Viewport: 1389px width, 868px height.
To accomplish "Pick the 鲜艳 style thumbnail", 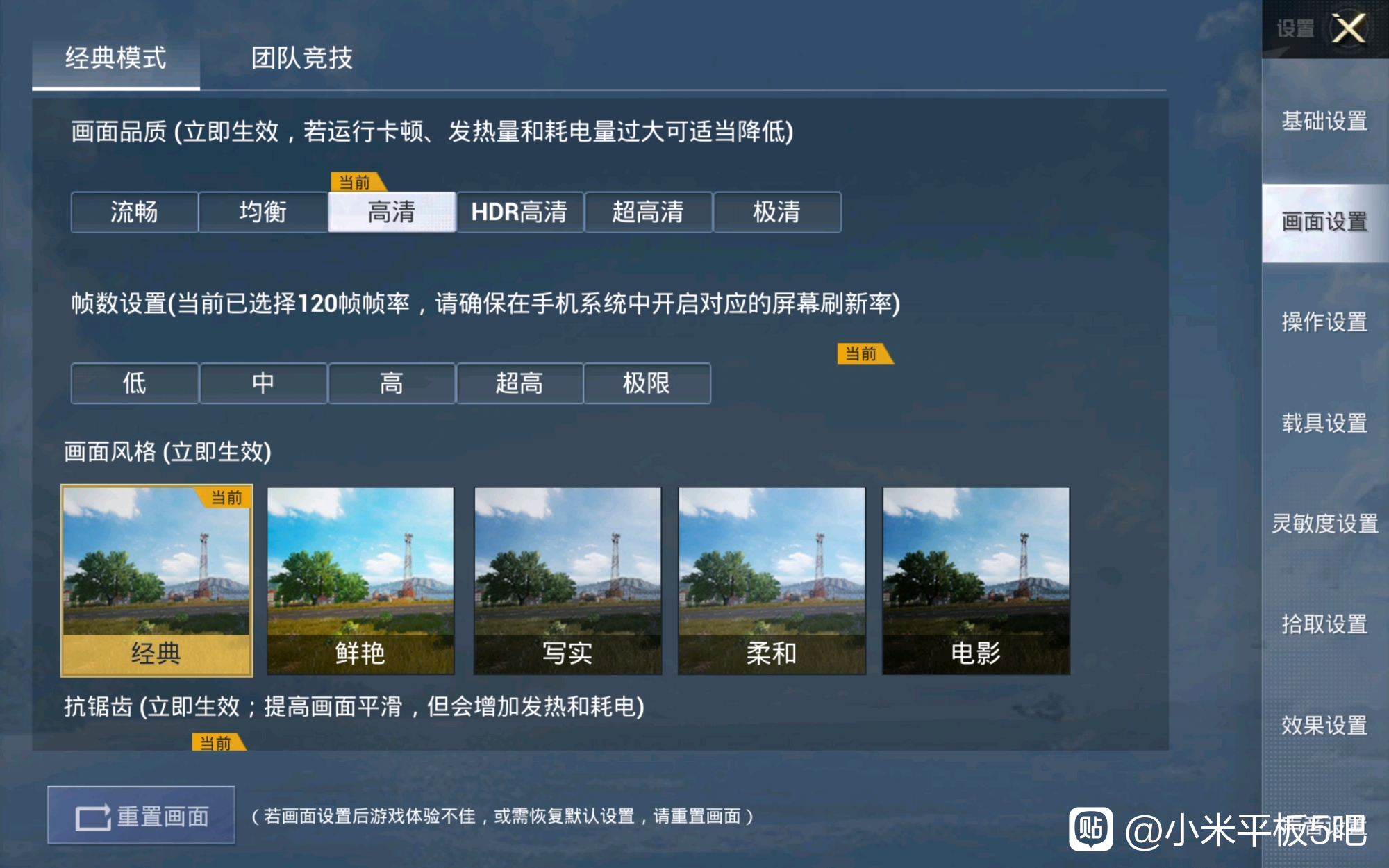I will click(360, 581).
